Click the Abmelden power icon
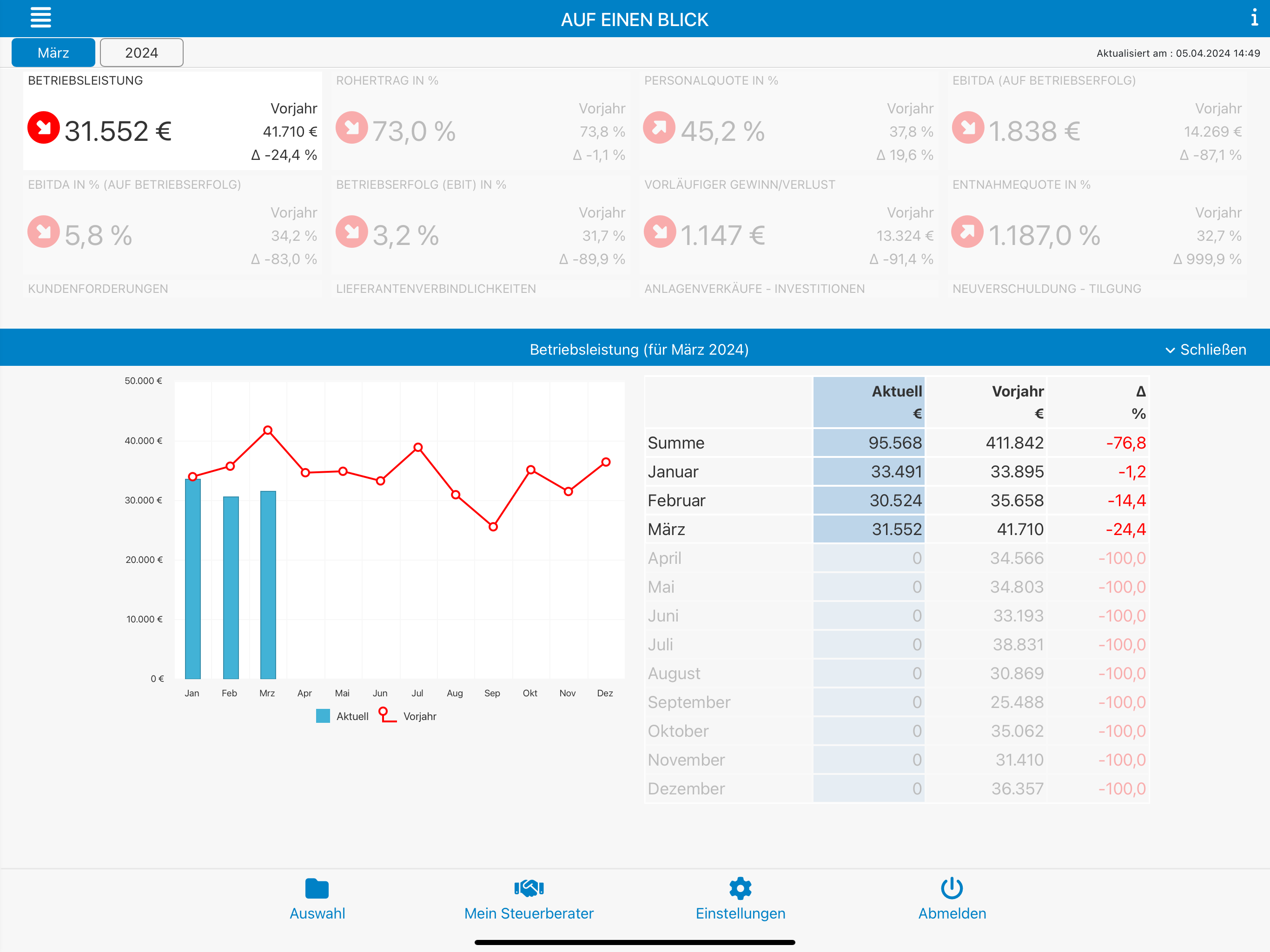This screenshot has height=952, width=1270. pos(952,888)
